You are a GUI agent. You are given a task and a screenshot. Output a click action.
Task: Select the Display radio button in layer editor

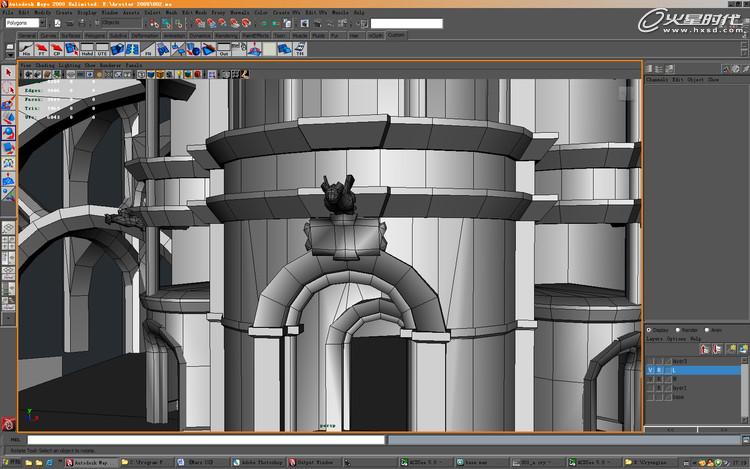[x=649, y=330]
